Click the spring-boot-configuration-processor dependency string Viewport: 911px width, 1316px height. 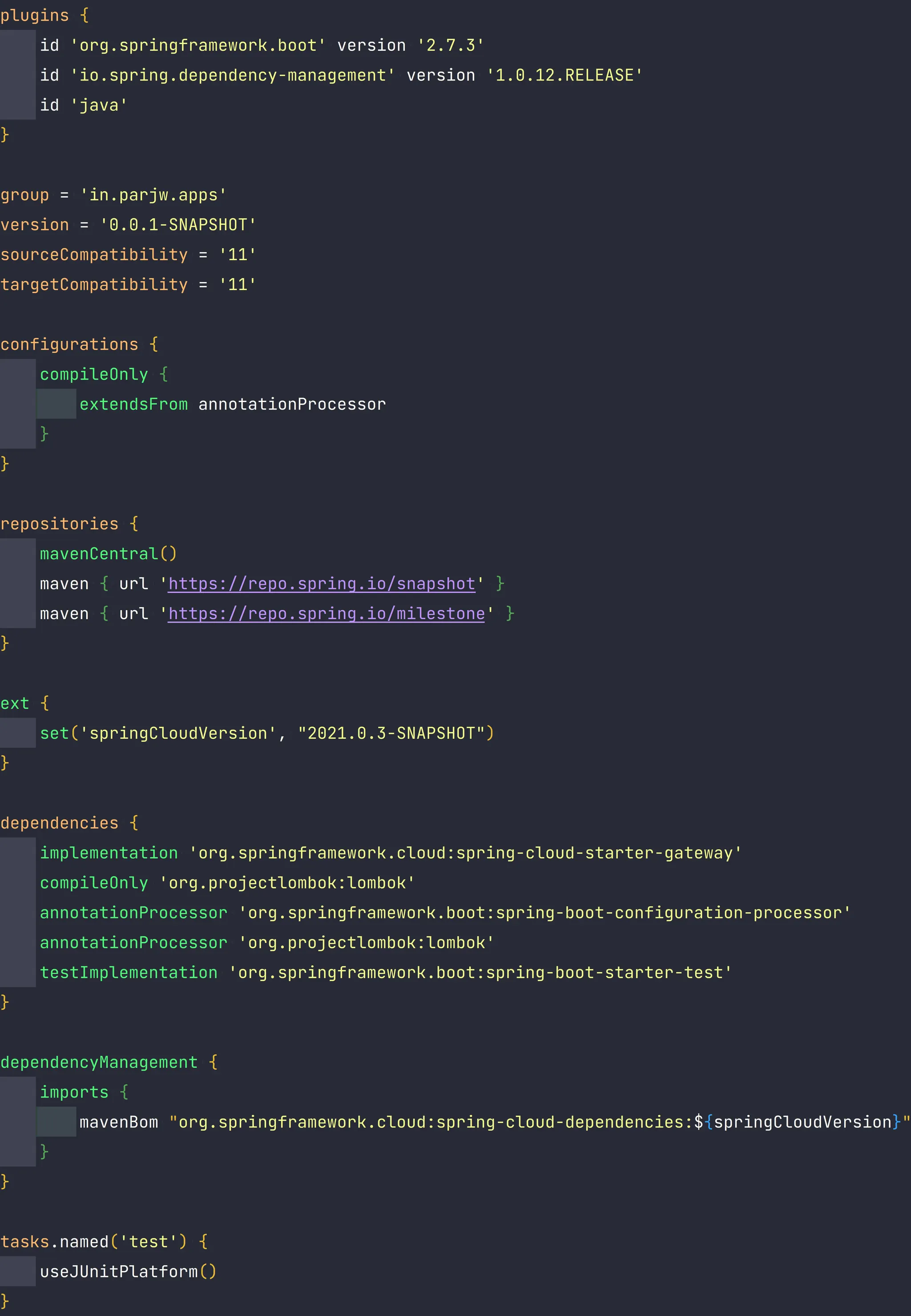(x=544, y=913)
